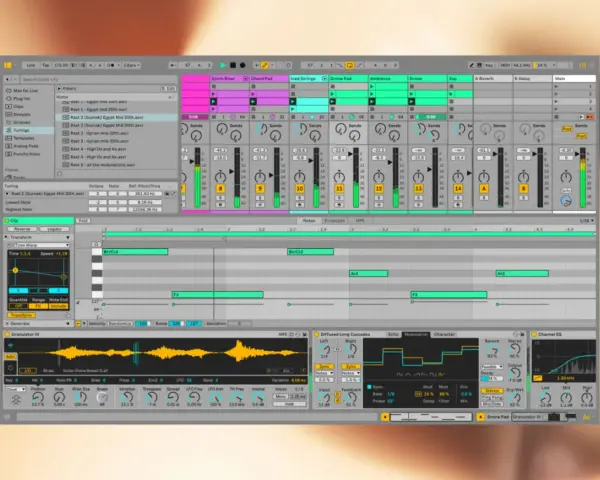Viewport: 600px width, 480px height.
Task: Select the first F3 note in the piano roll
Action: pyautogui.click(x=217, y=295)
